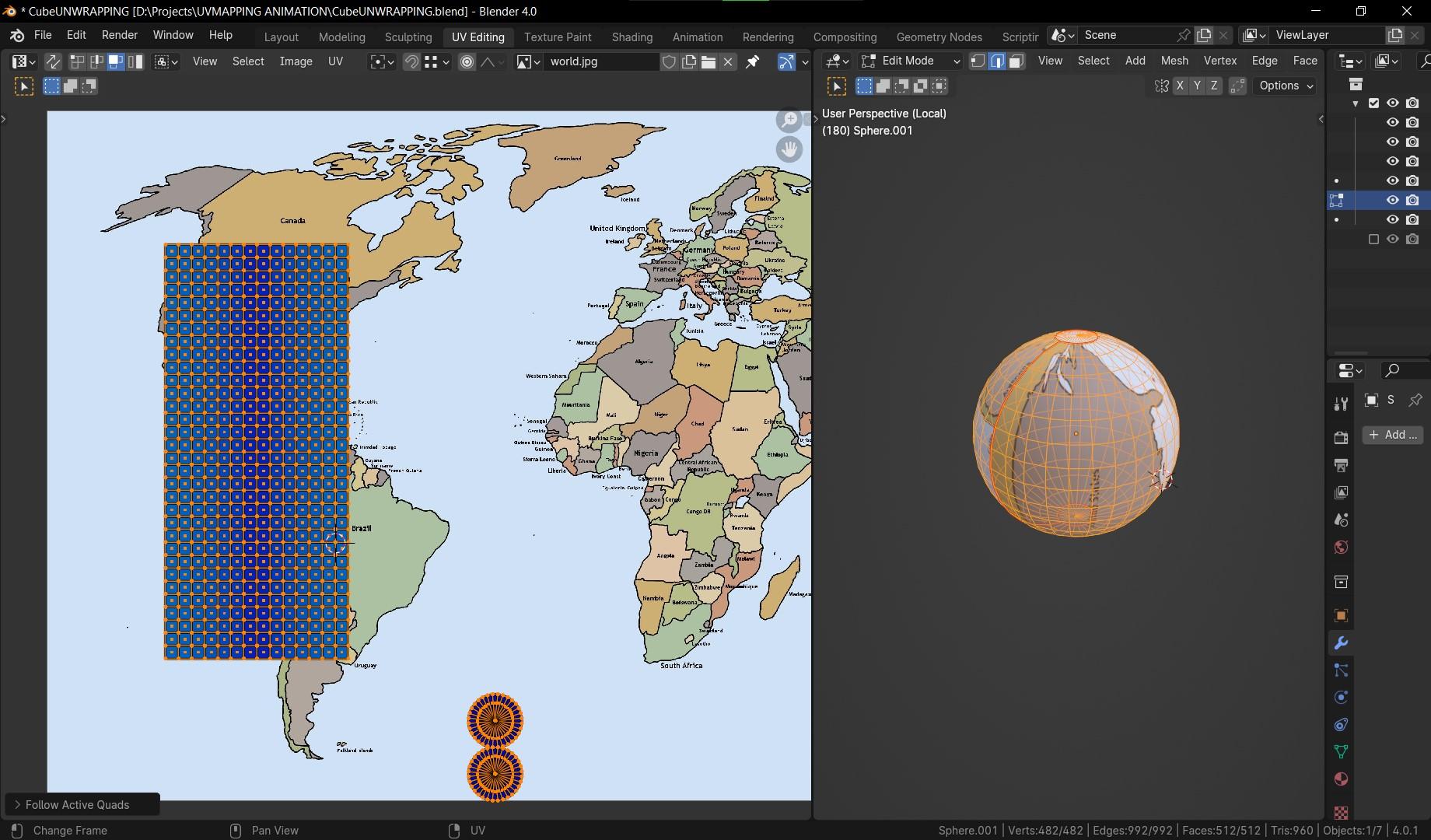
Task: Hide the highlighted outliner object via eye icon
Action: pos(1392,200)
